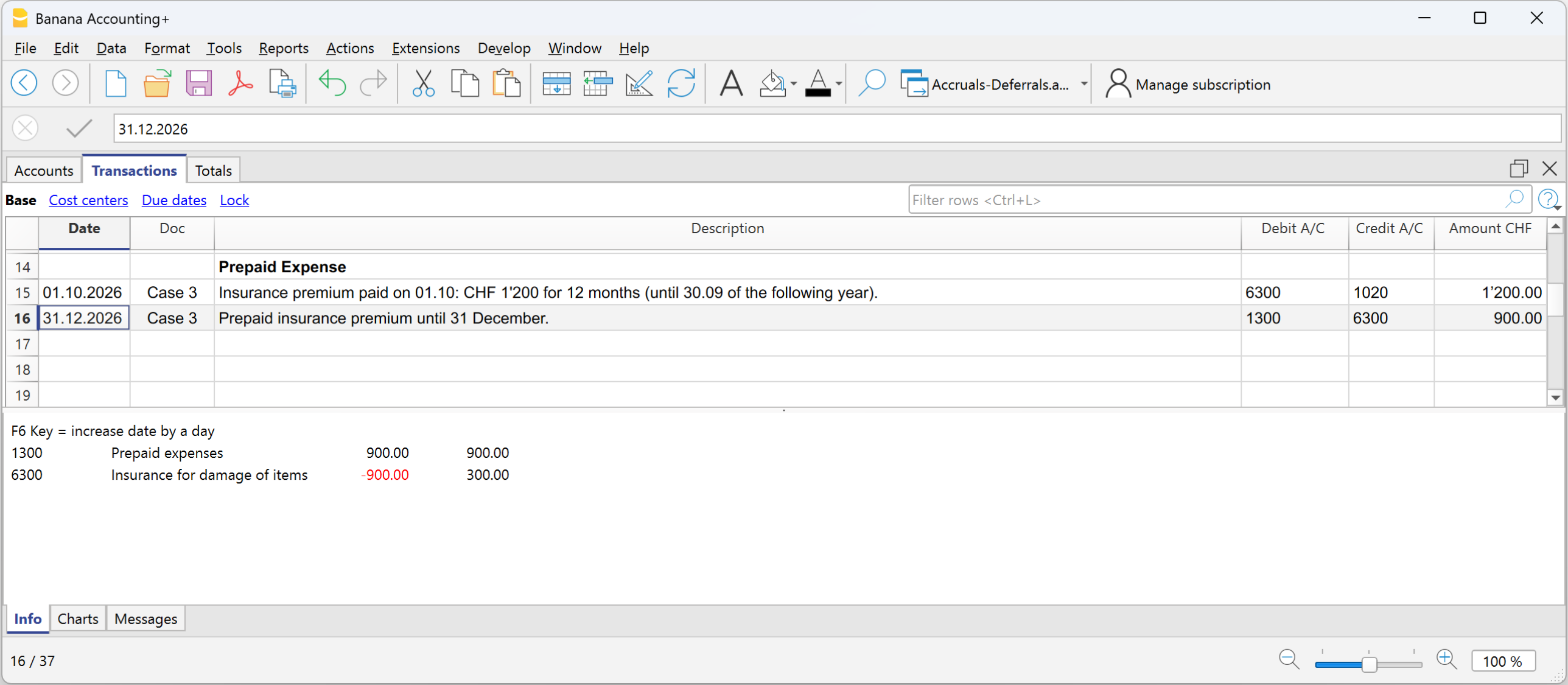Open the Reports menu
Screen dimensions: 1568x685
[x=283, y=48]
